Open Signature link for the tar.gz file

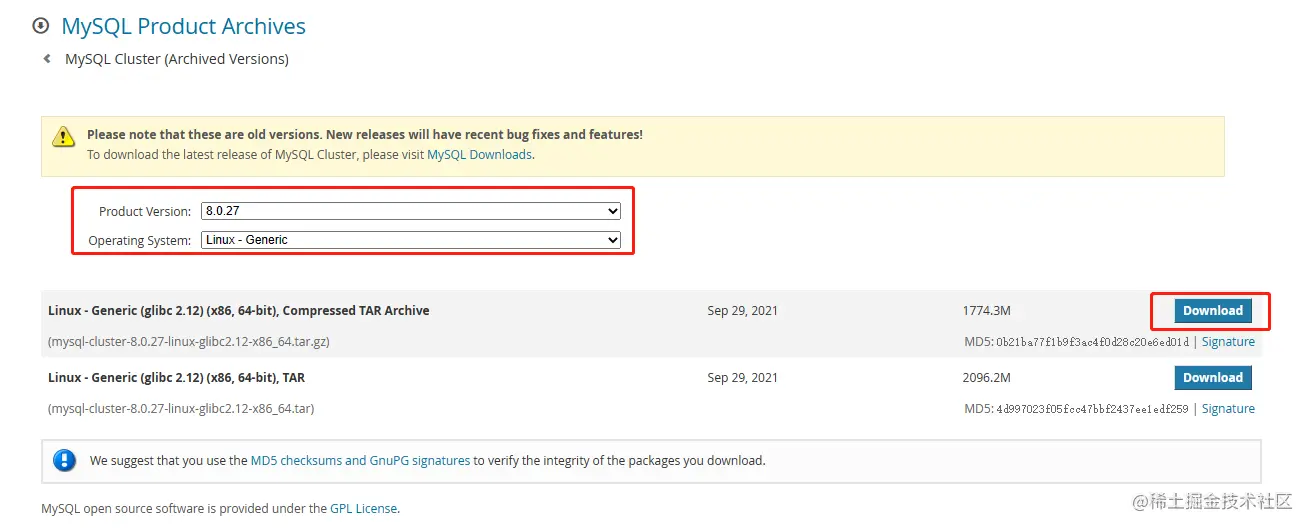pos(1228,342)
